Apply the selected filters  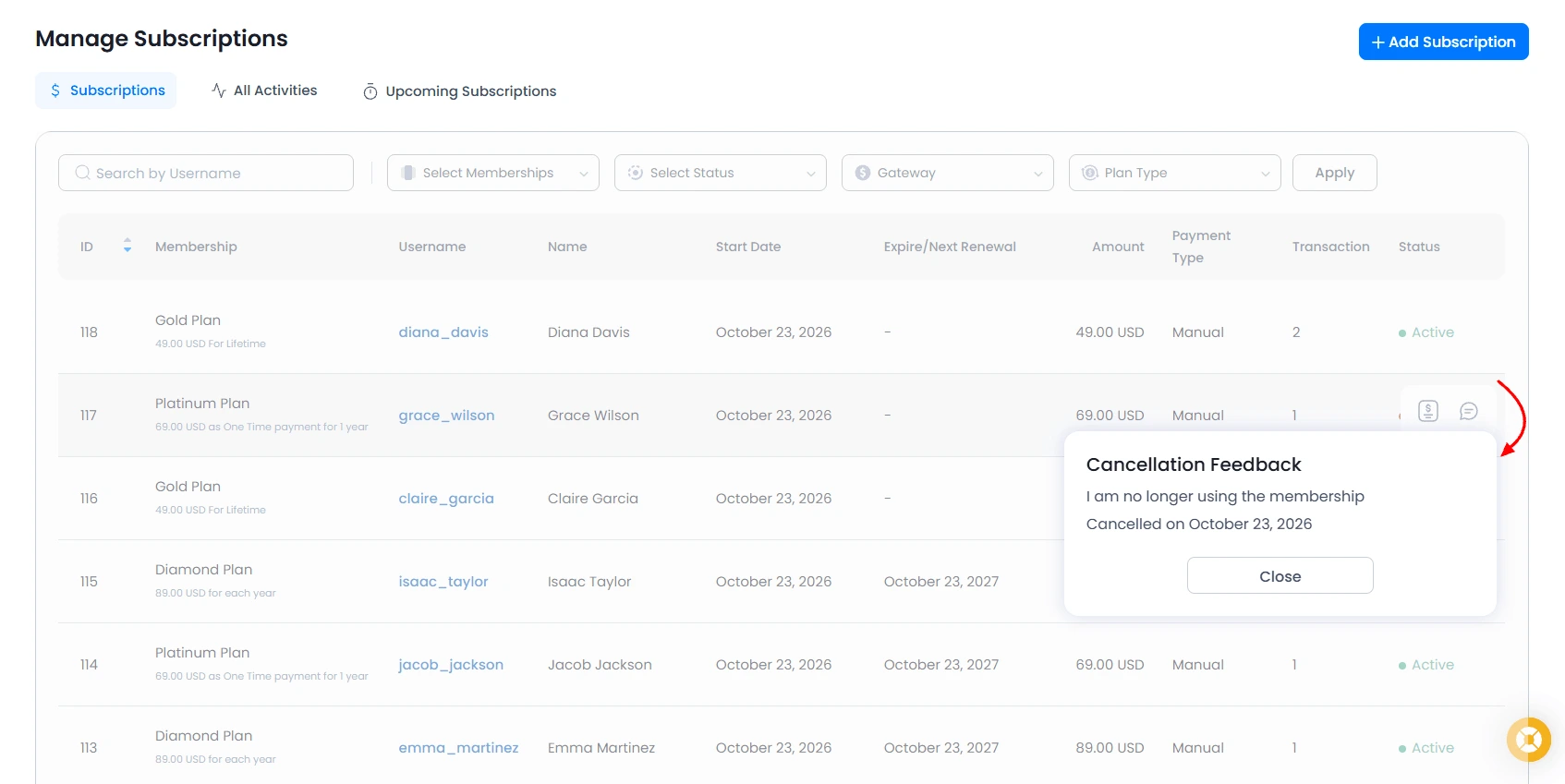click(x=1335, y=173)
